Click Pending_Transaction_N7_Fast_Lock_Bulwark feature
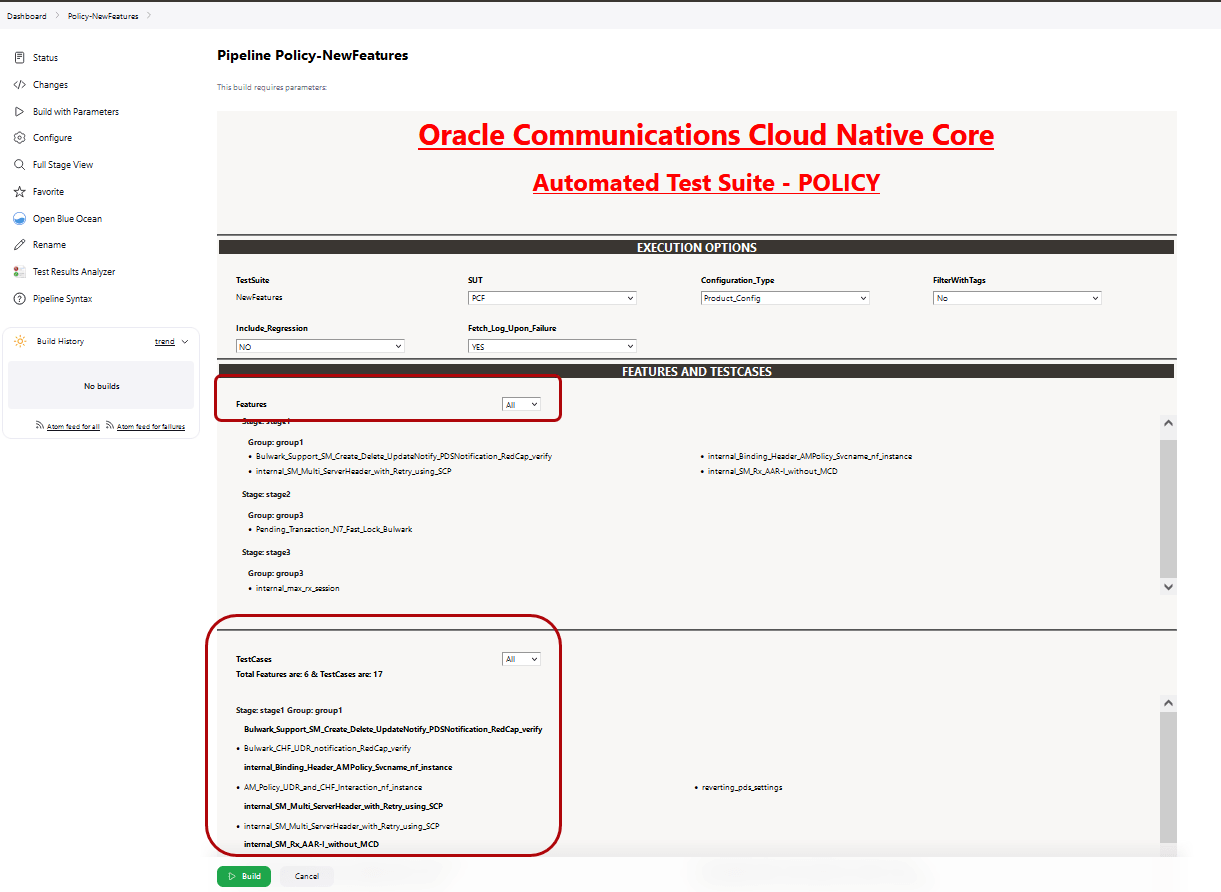 pyautogui.click(x=334, y=529)
